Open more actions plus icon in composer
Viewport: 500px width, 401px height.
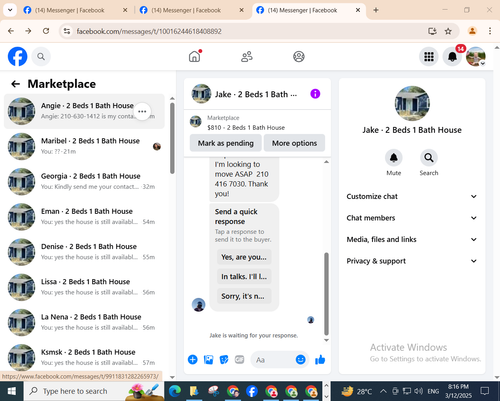point(193,359)
